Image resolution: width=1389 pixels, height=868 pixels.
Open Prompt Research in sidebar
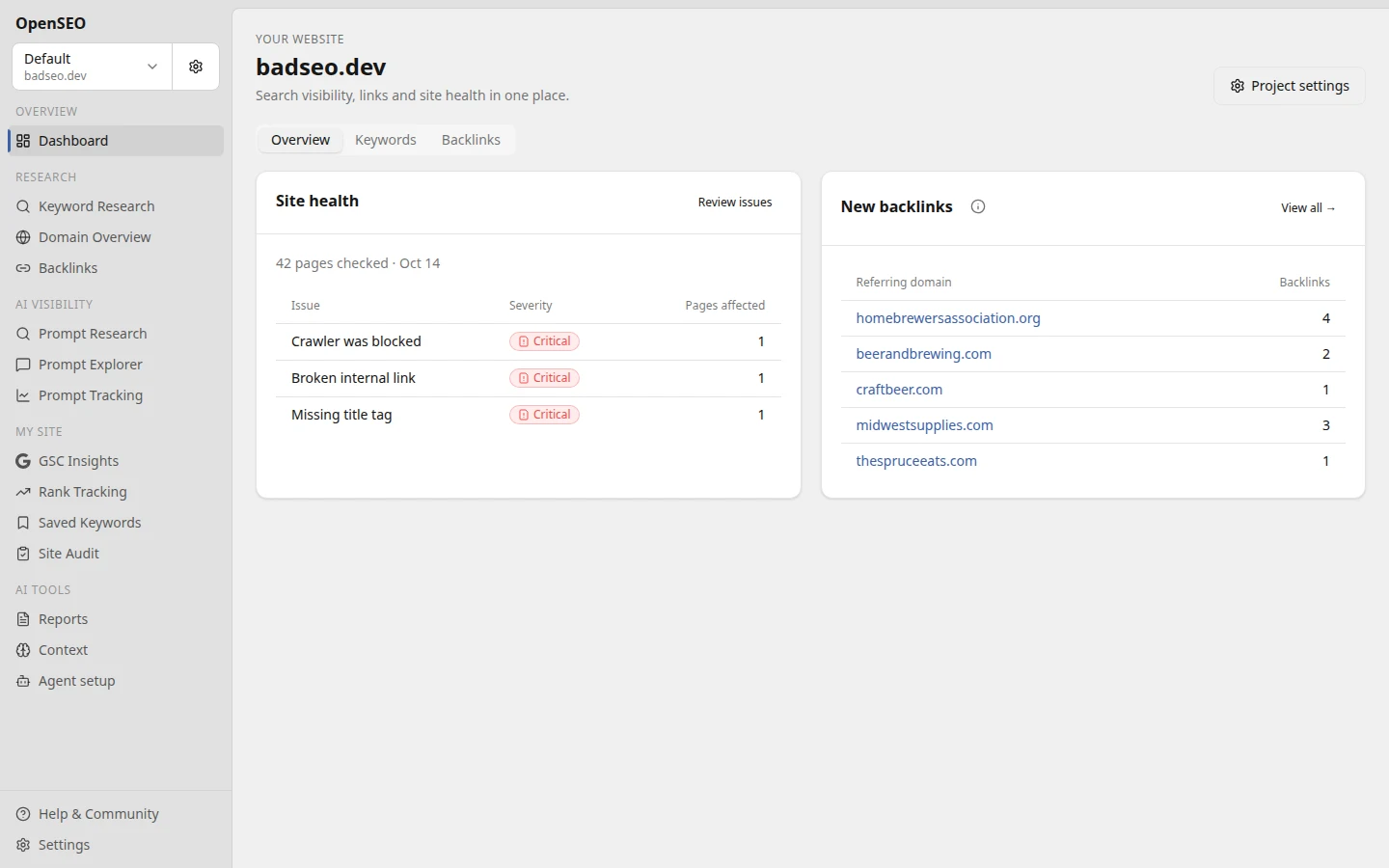point(116,334)
